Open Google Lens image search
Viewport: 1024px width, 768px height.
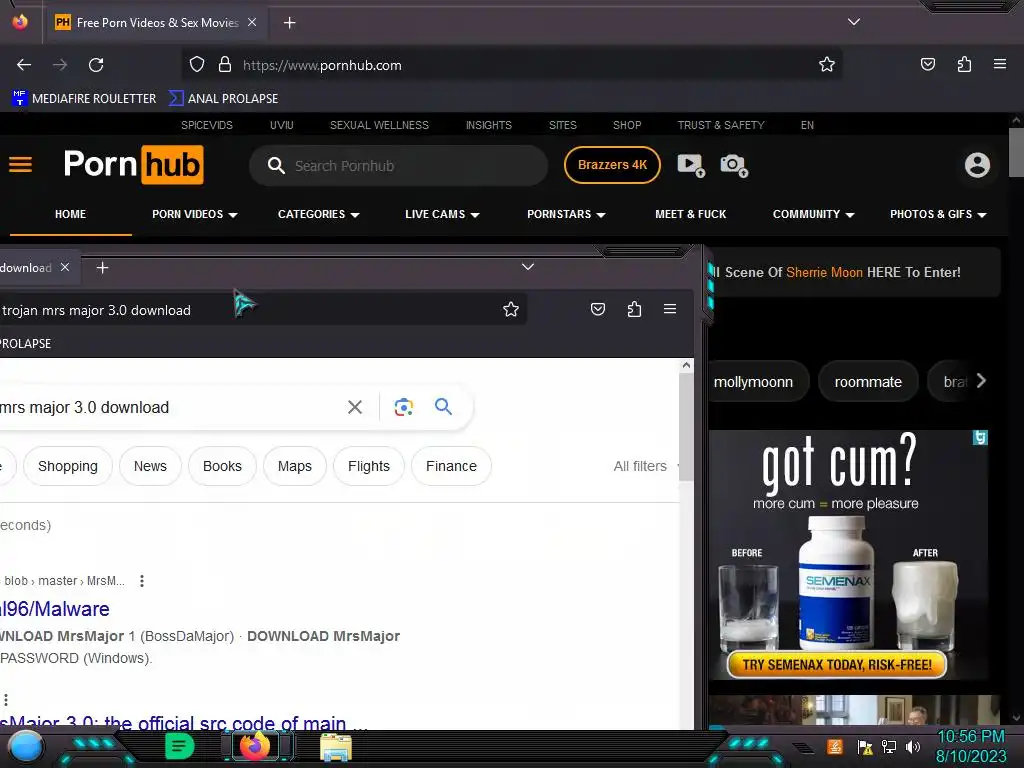pyautogui.click(x=404, y=407)
